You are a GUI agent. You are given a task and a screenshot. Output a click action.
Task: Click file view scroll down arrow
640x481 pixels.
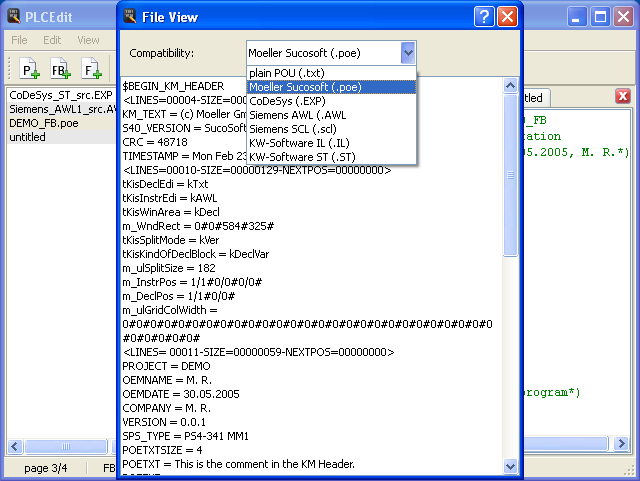[510, 466]
